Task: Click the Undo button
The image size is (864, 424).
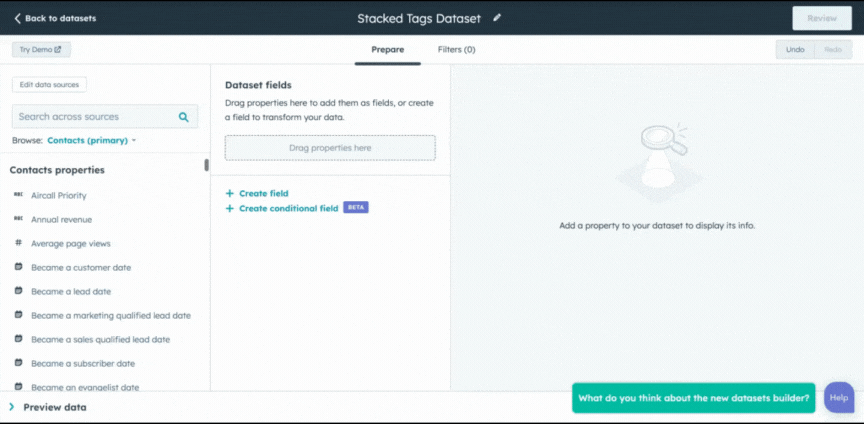Action: pos(795,49)
